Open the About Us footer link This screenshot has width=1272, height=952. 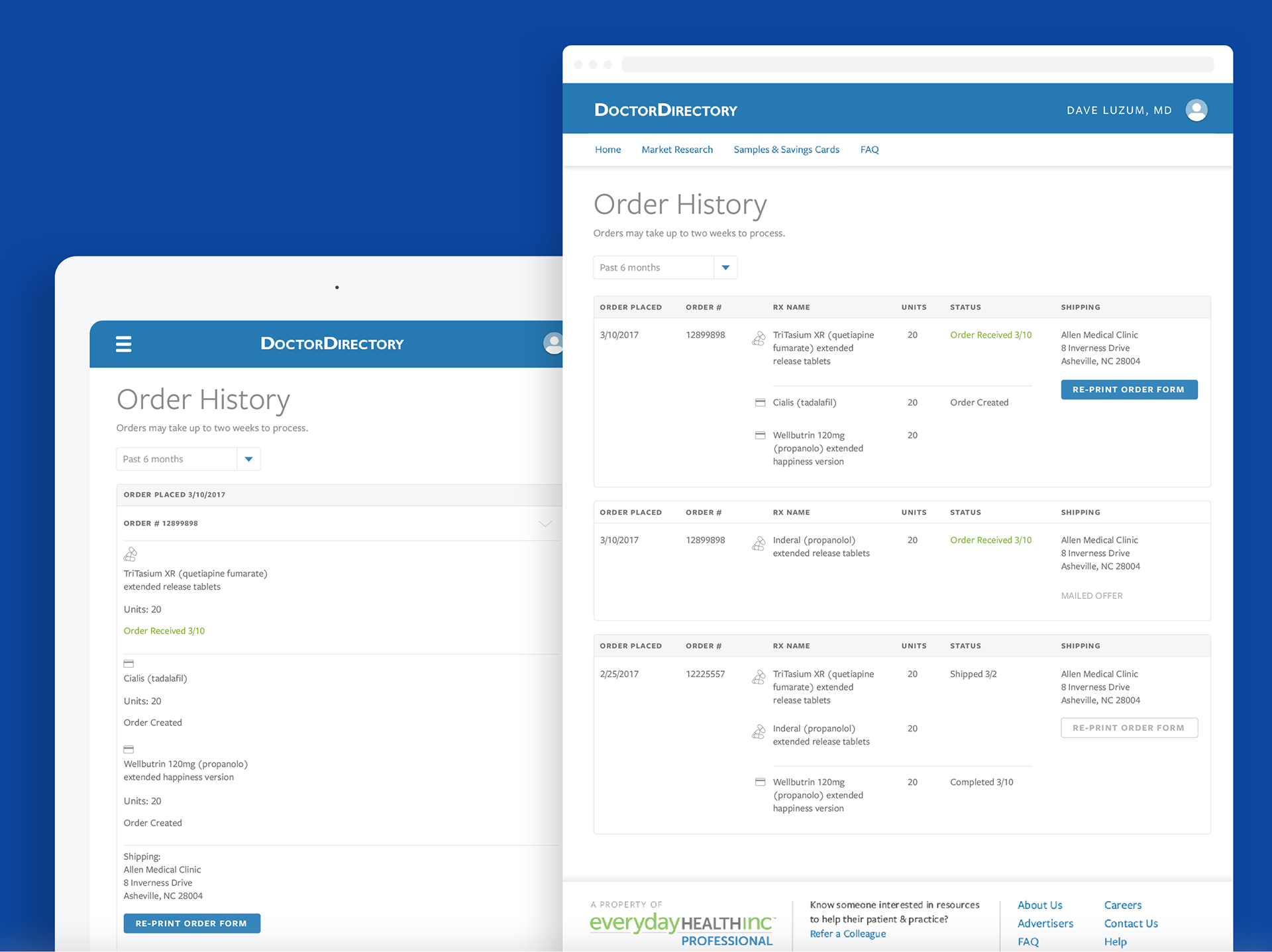point(1039,905)
